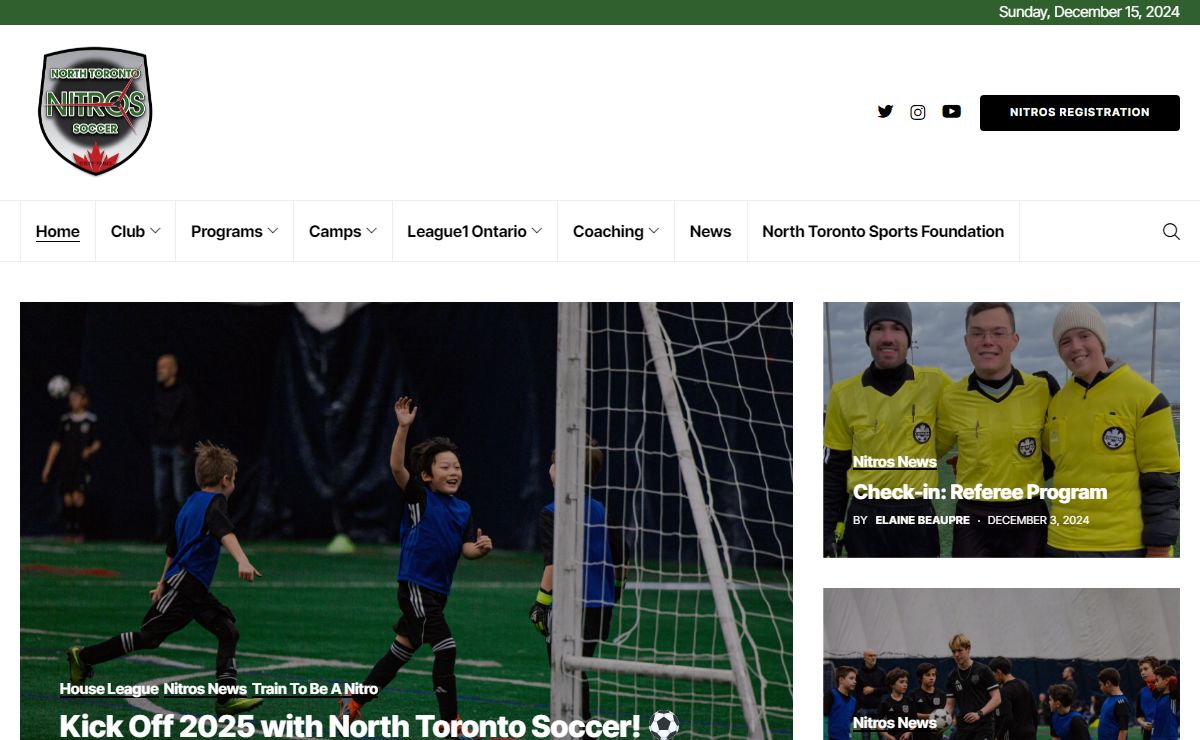Go to the Home menu item
This screenshot has width=1200, height=740.
(x=58, y=231)
